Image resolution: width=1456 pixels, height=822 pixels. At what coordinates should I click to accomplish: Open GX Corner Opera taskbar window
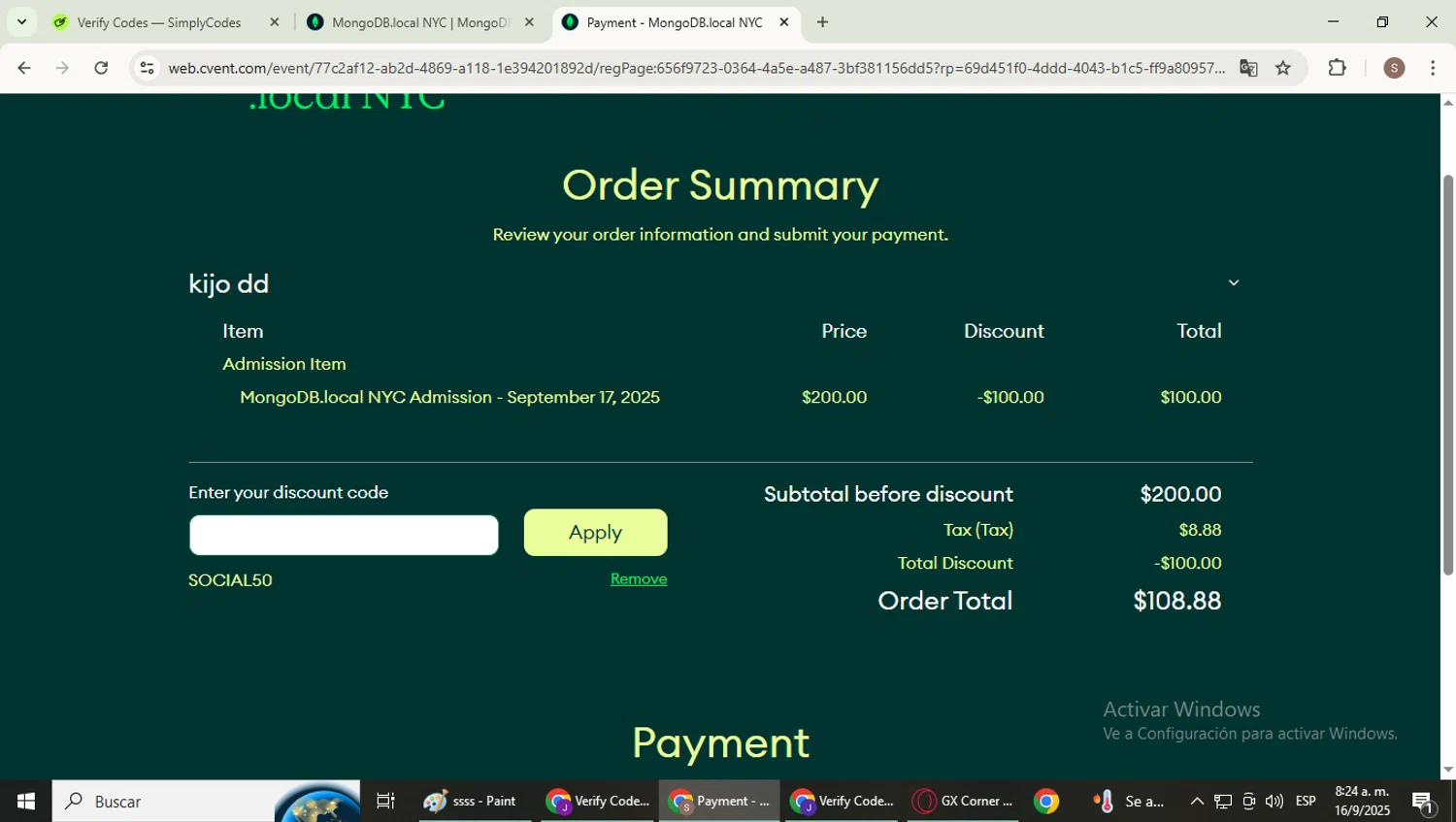963,801
